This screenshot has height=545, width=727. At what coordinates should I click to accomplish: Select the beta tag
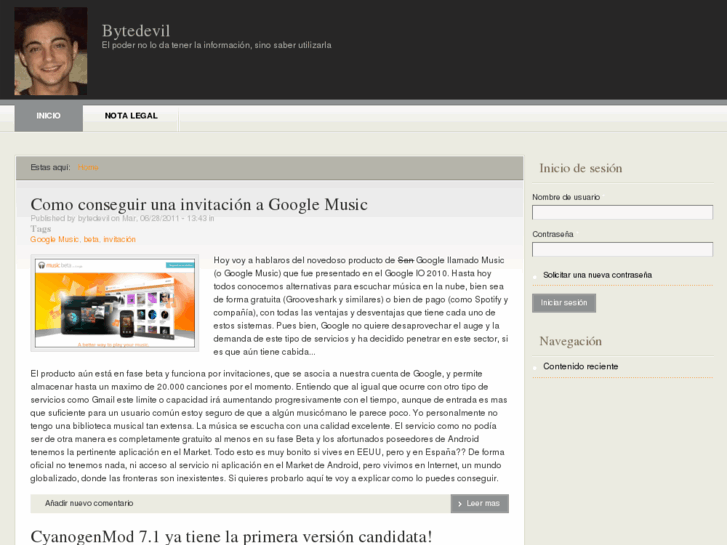click(x=91, y=239)
